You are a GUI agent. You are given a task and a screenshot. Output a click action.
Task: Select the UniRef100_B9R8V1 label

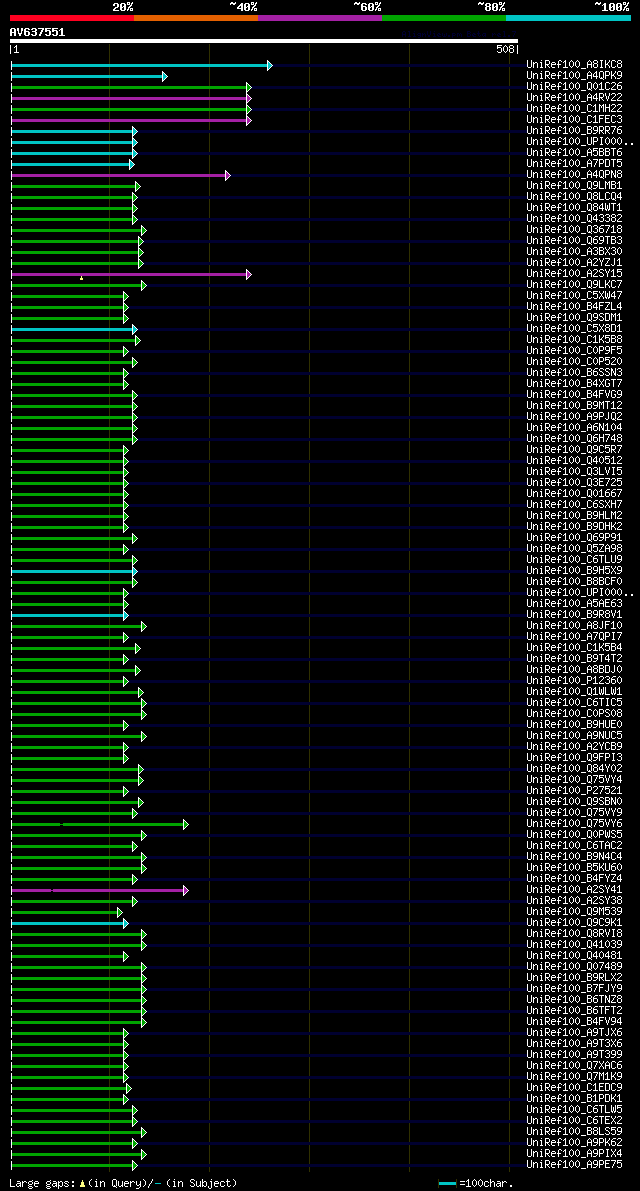coord(574,614)
